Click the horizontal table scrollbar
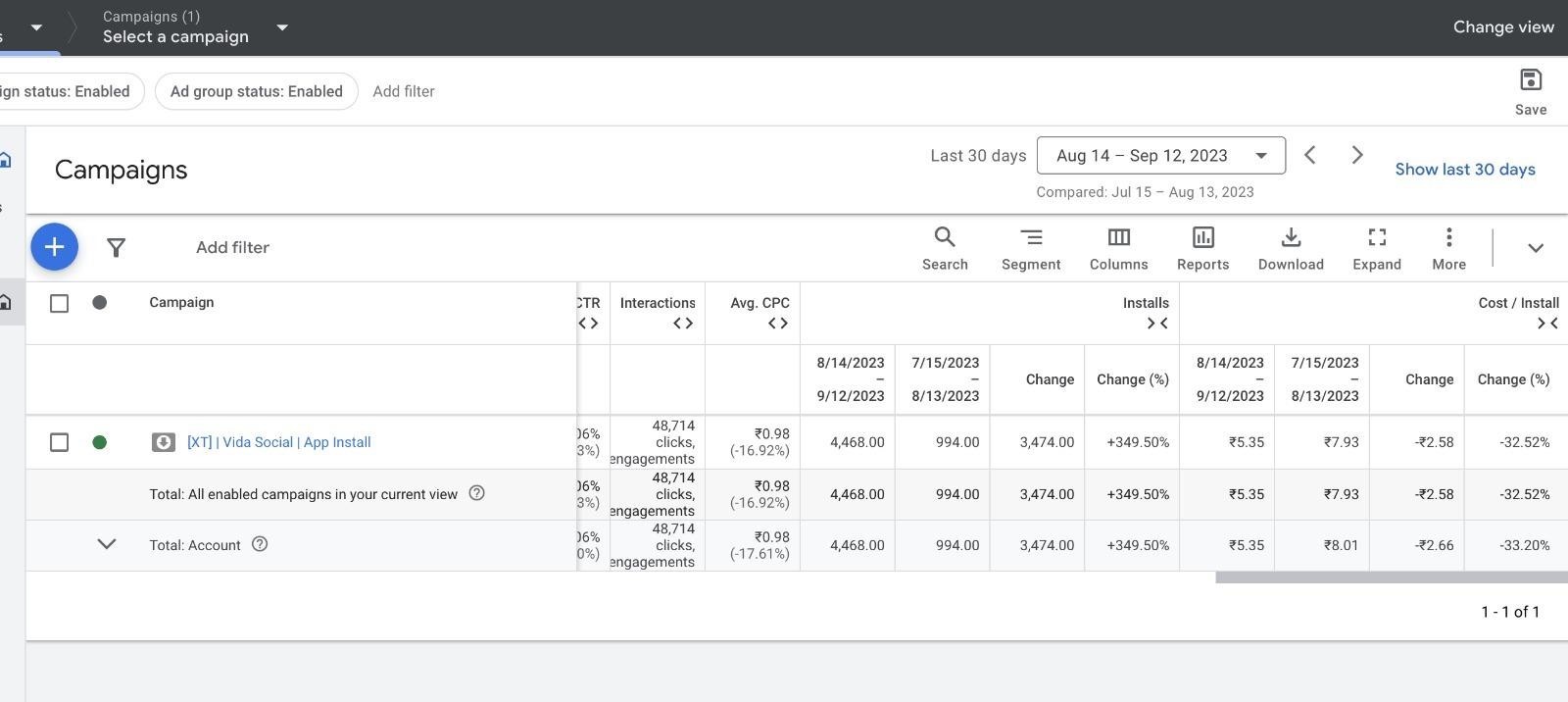 point(1391,577)
